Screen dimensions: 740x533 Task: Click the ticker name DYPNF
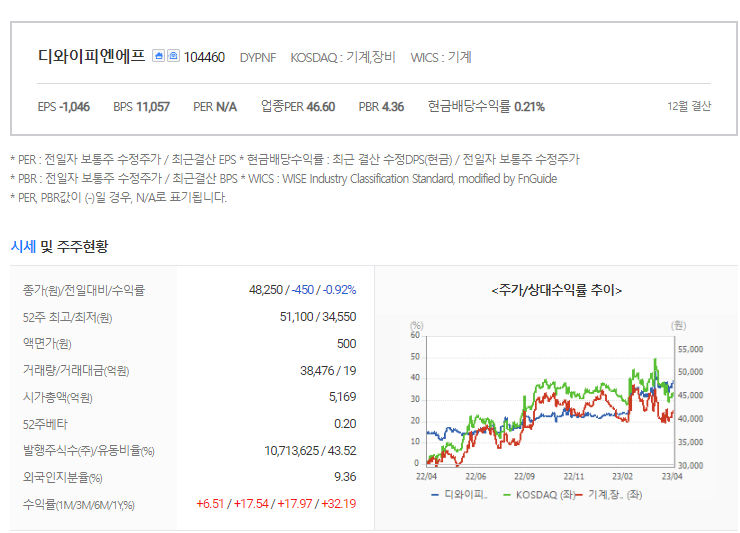coord(258,58)
